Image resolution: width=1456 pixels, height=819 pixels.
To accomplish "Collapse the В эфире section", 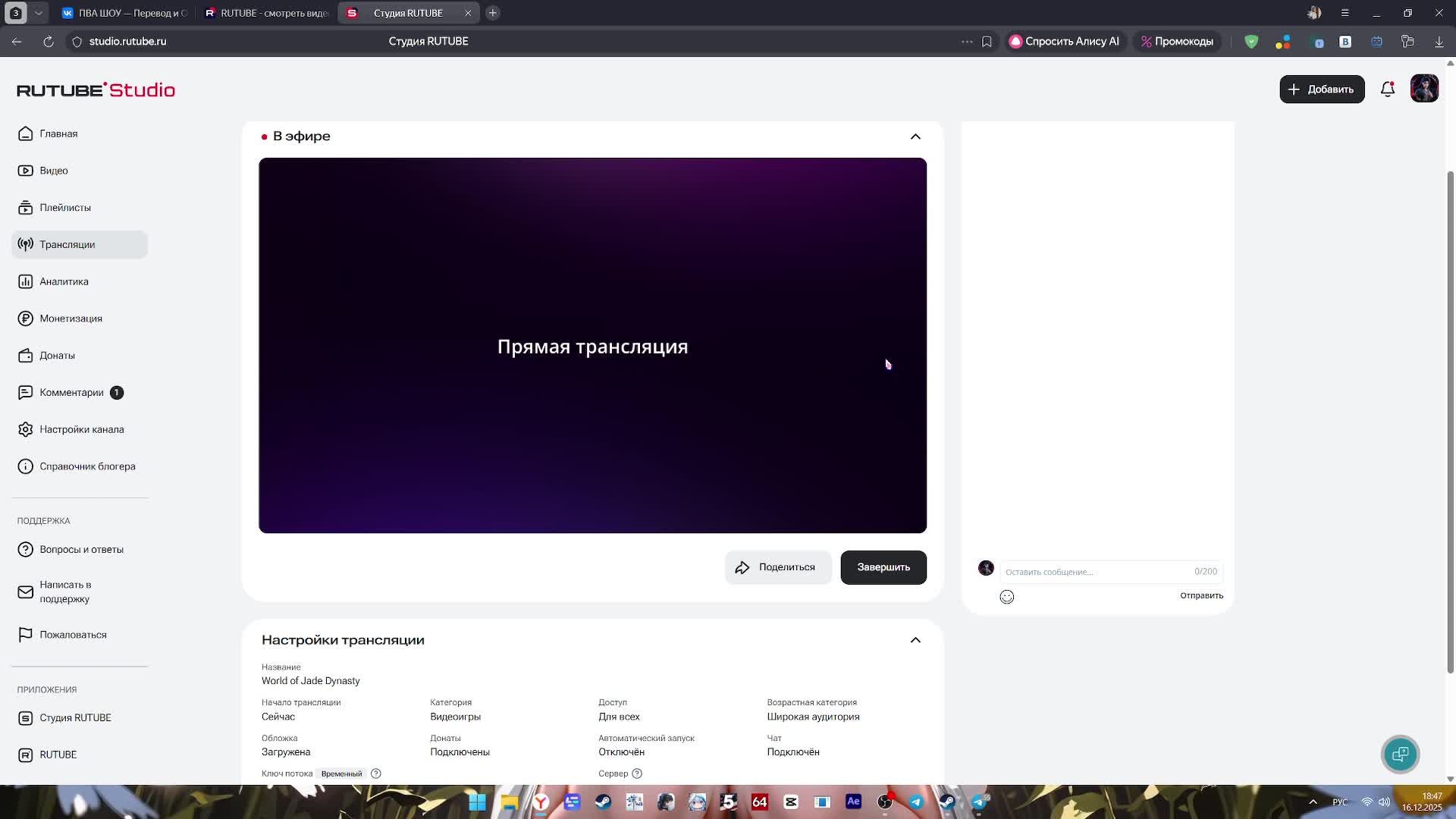I will pyautogui.click(x=915, y=136).
